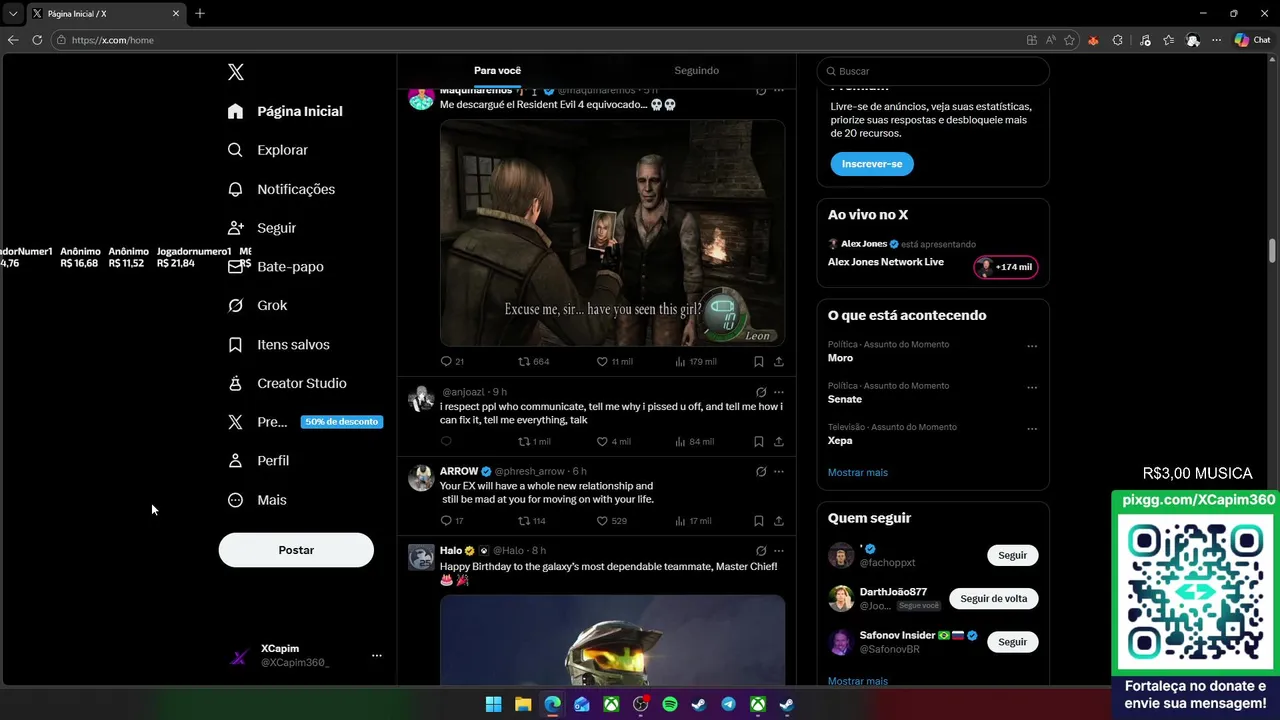This screenshot has width=1280, height=720.
Task: Bookmark the @anjoazi post
Action: (759, 441)
